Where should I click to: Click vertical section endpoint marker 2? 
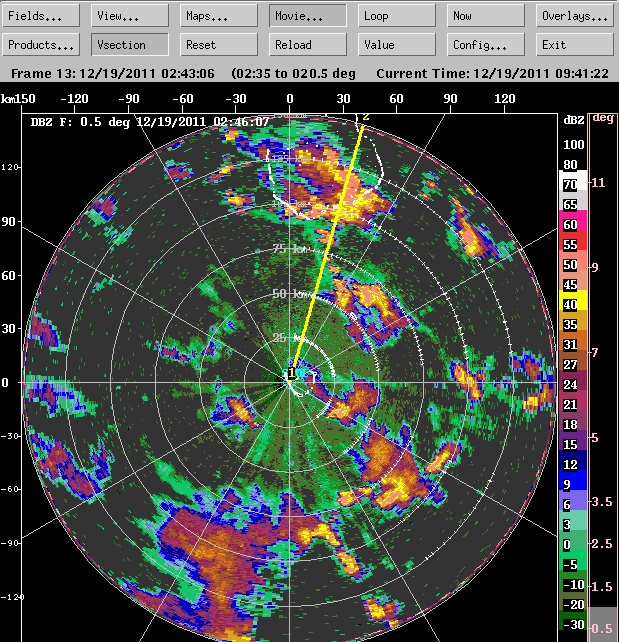[x=366, y=117]
